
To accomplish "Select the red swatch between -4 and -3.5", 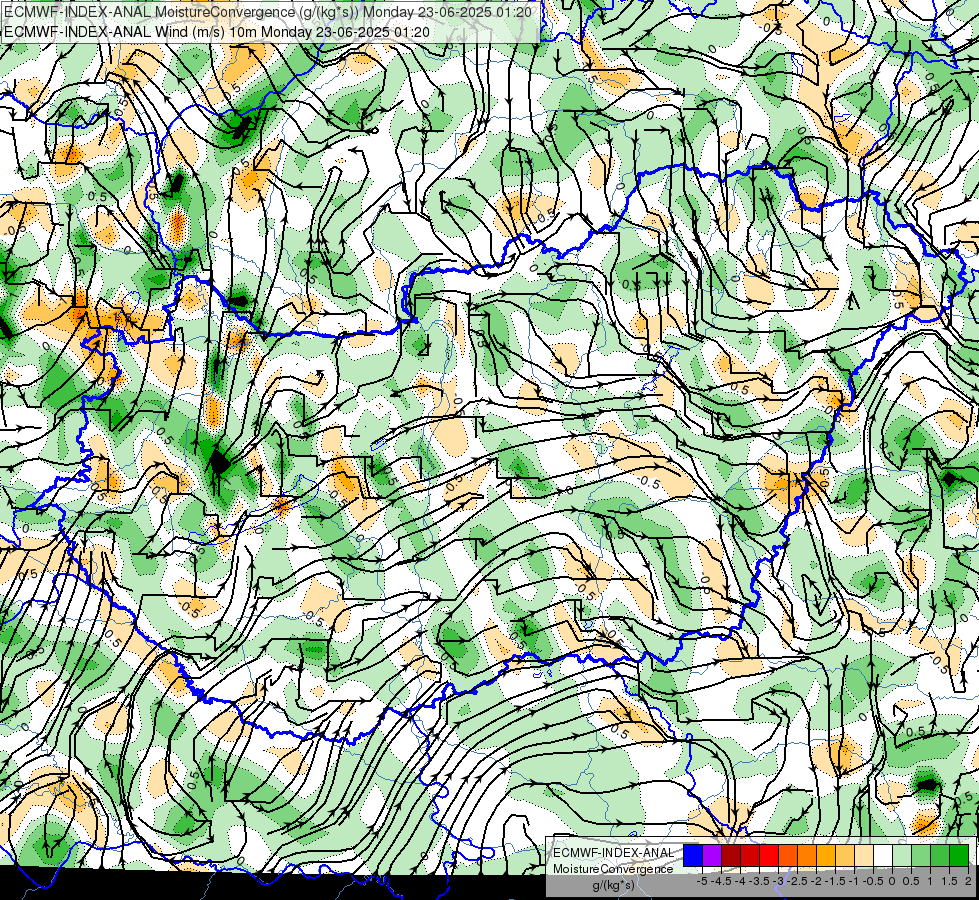I will tap(750, 855).
